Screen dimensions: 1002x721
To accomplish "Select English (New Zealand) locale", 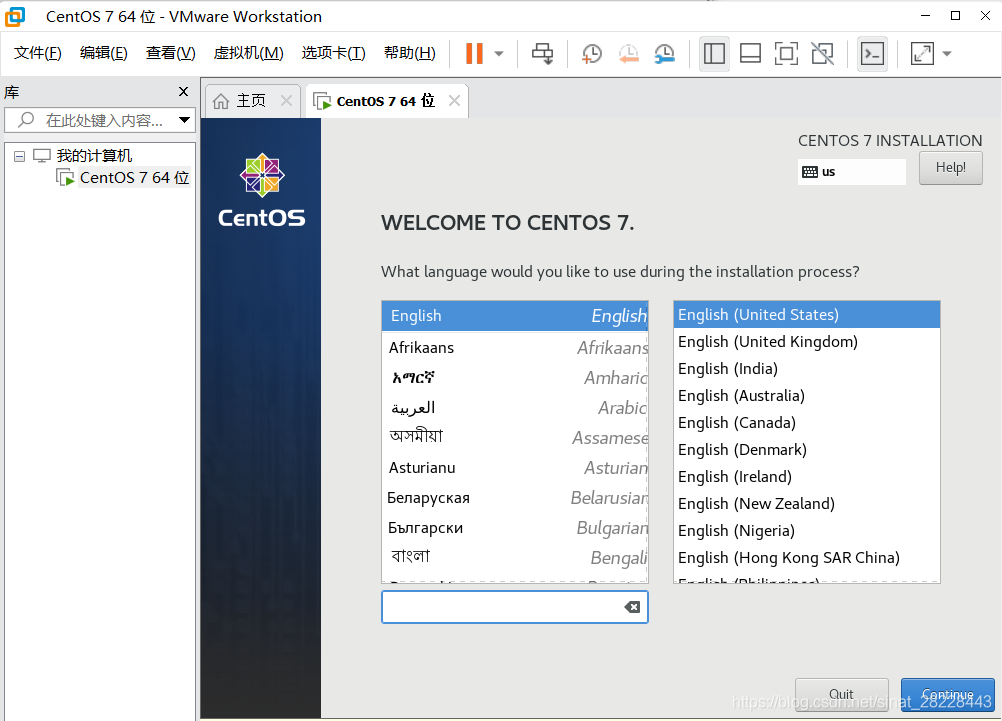I will click(x=806, y=504).
